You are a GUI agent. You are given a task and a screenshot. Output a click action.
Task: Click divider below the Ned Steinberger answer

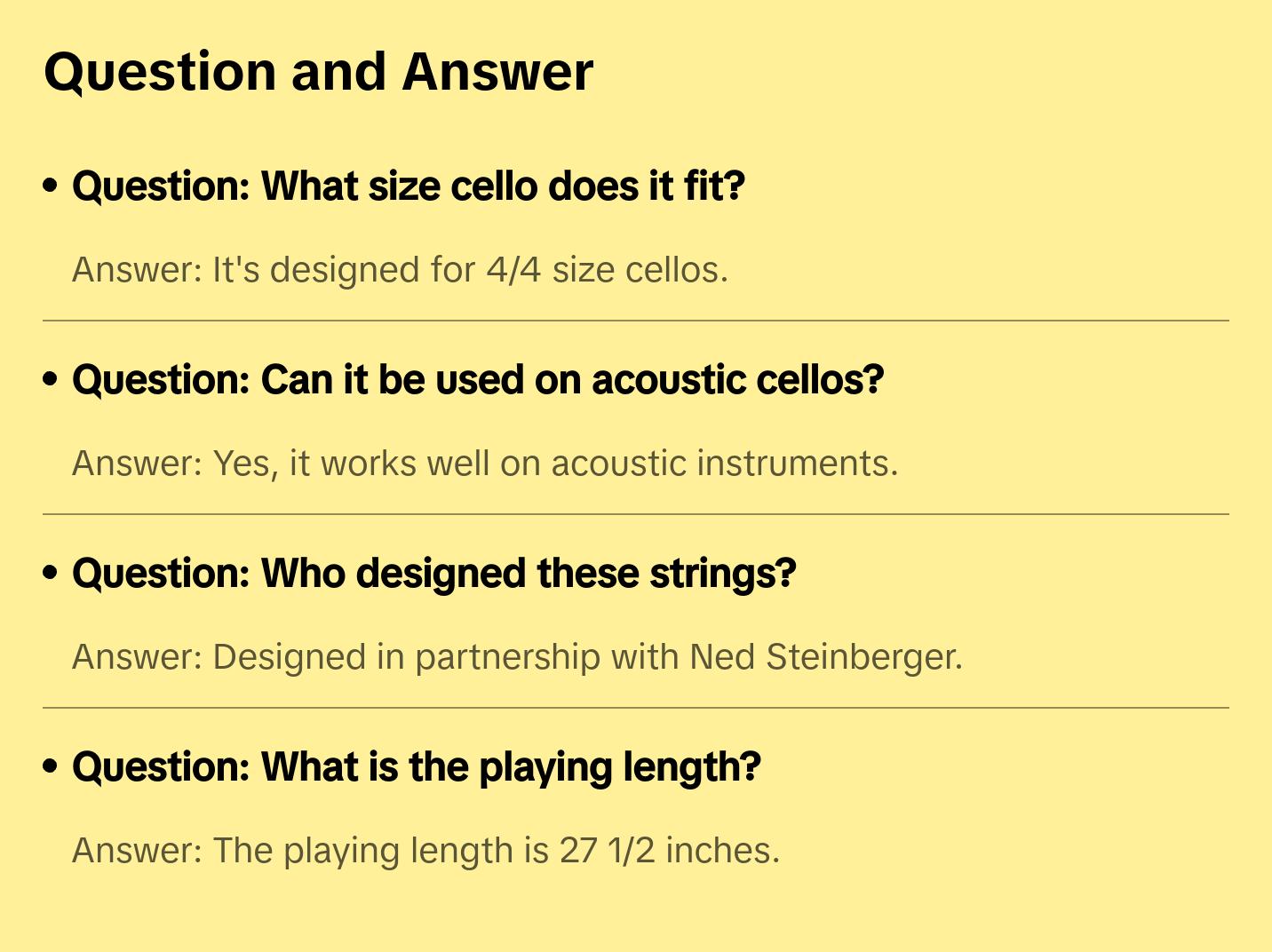[636, 708]
